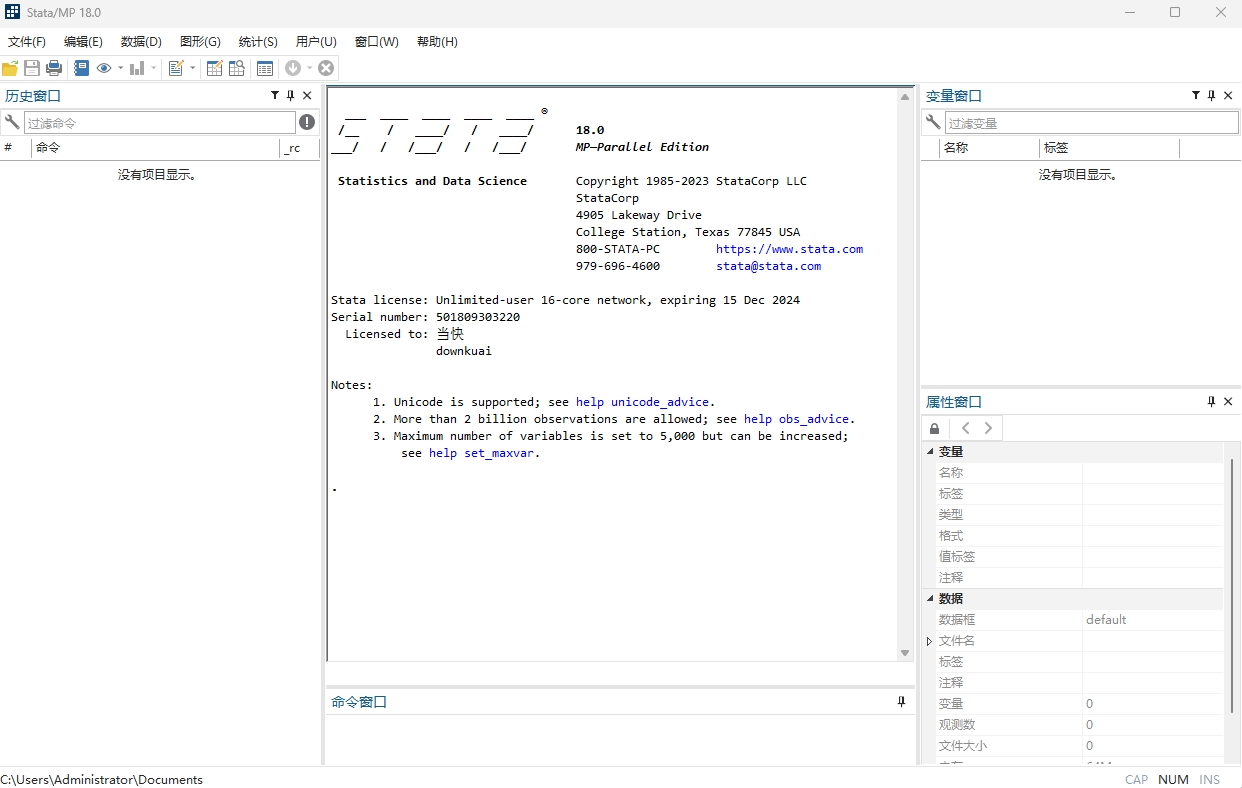1242x788 pixels.
Task: Pin the command window
Action: [x=901, y=702]
